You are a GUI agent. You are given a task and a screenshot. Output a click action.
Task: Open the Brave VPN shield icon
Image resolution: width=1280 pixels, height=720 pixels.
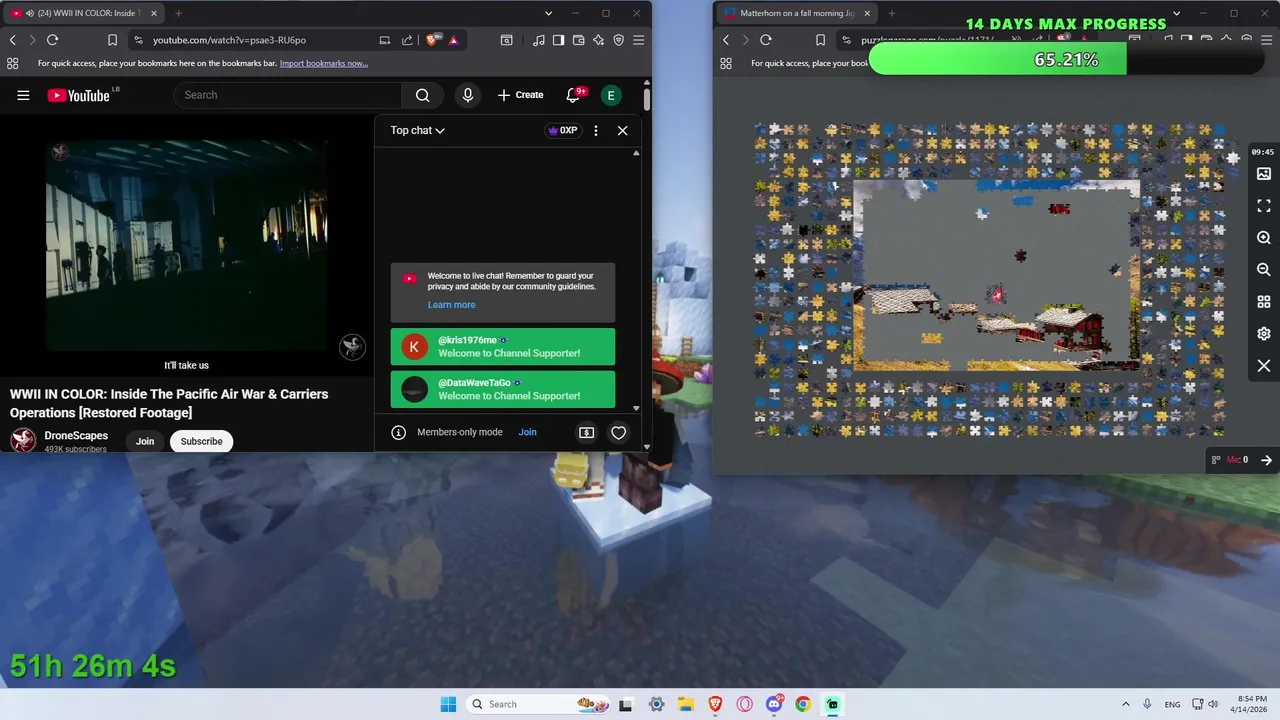coord(618,40)
